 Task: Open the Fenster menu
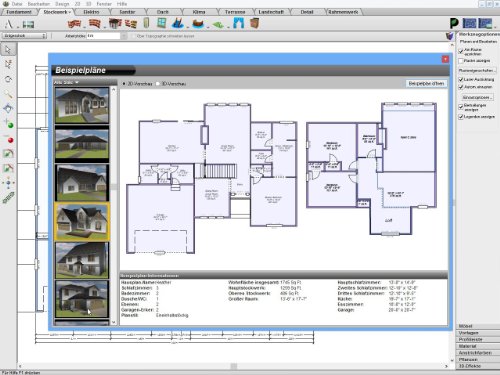pyautogui.click(x=104, y=4)
